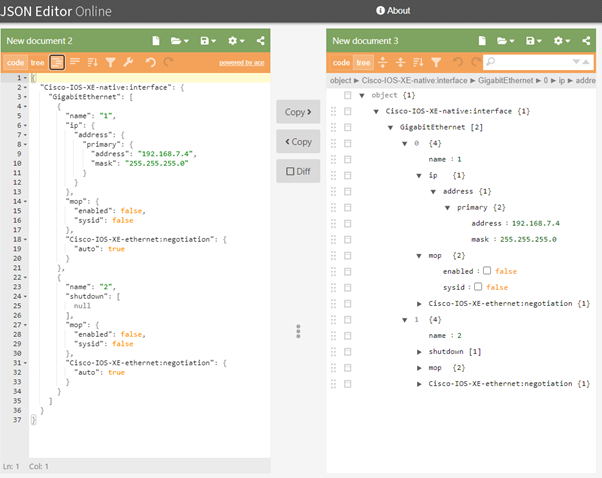The height and width of the screenshot is (478, 602).
Task: Redo action in left editor
Action: (x=169, y=62)
